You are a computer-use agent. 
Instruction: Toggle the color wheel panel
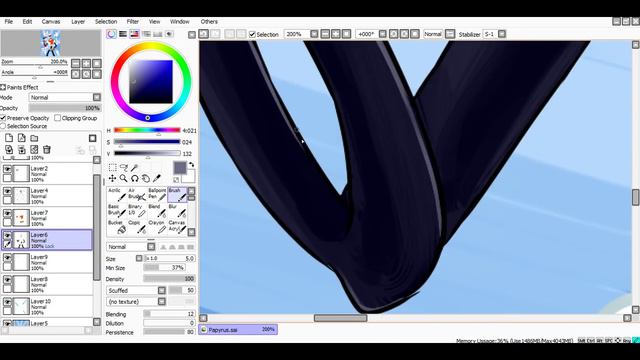pyautogui.click(x=111, y=34)
